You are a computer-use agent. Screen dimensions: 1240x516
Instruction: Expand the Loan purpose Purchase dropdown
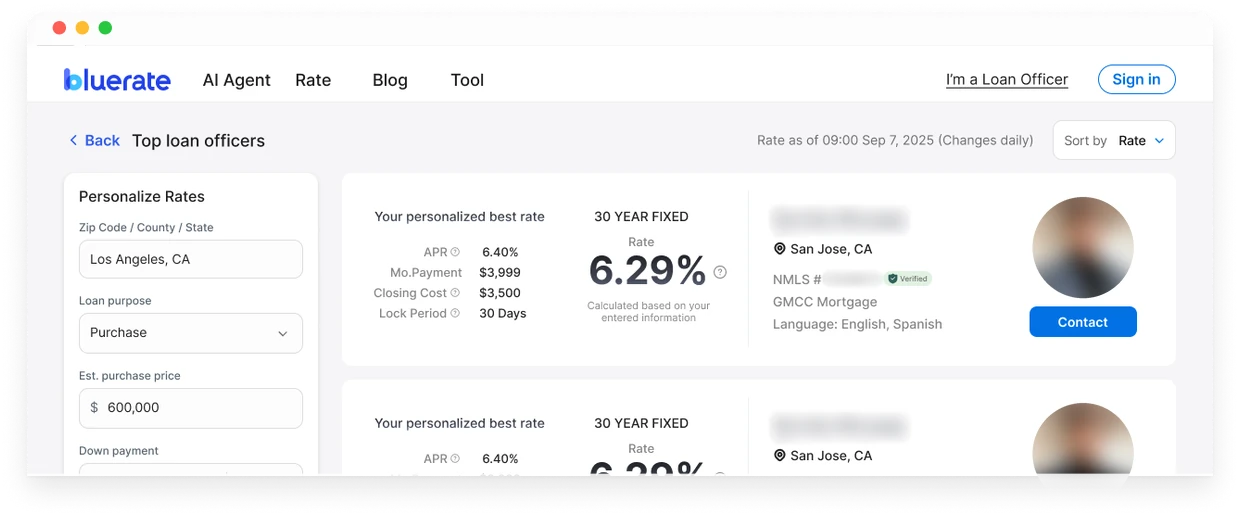[191, 333]
